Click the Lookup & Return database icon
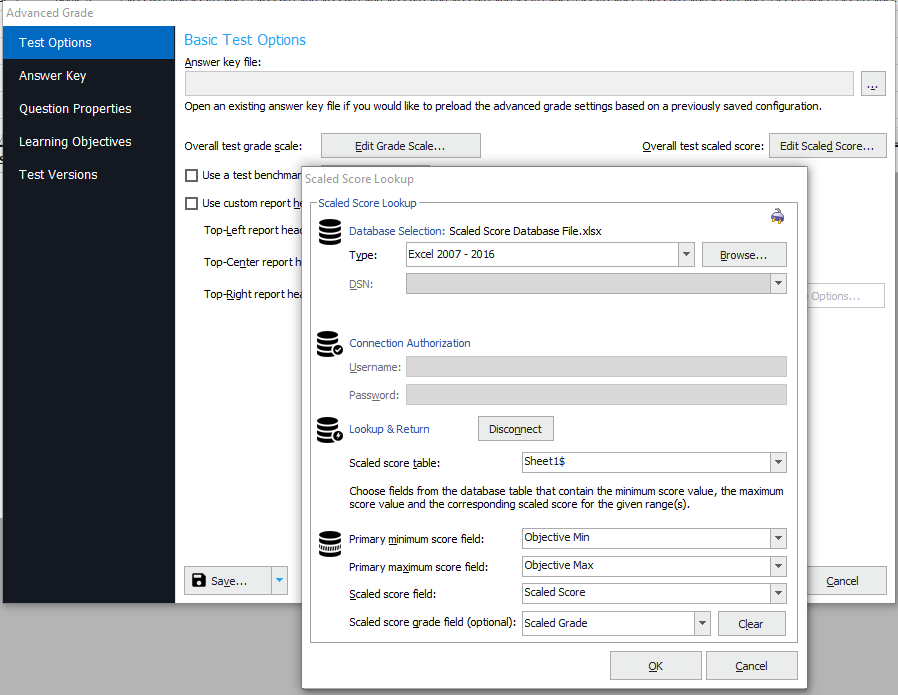The image size is (898, 695). click(330, 430)
